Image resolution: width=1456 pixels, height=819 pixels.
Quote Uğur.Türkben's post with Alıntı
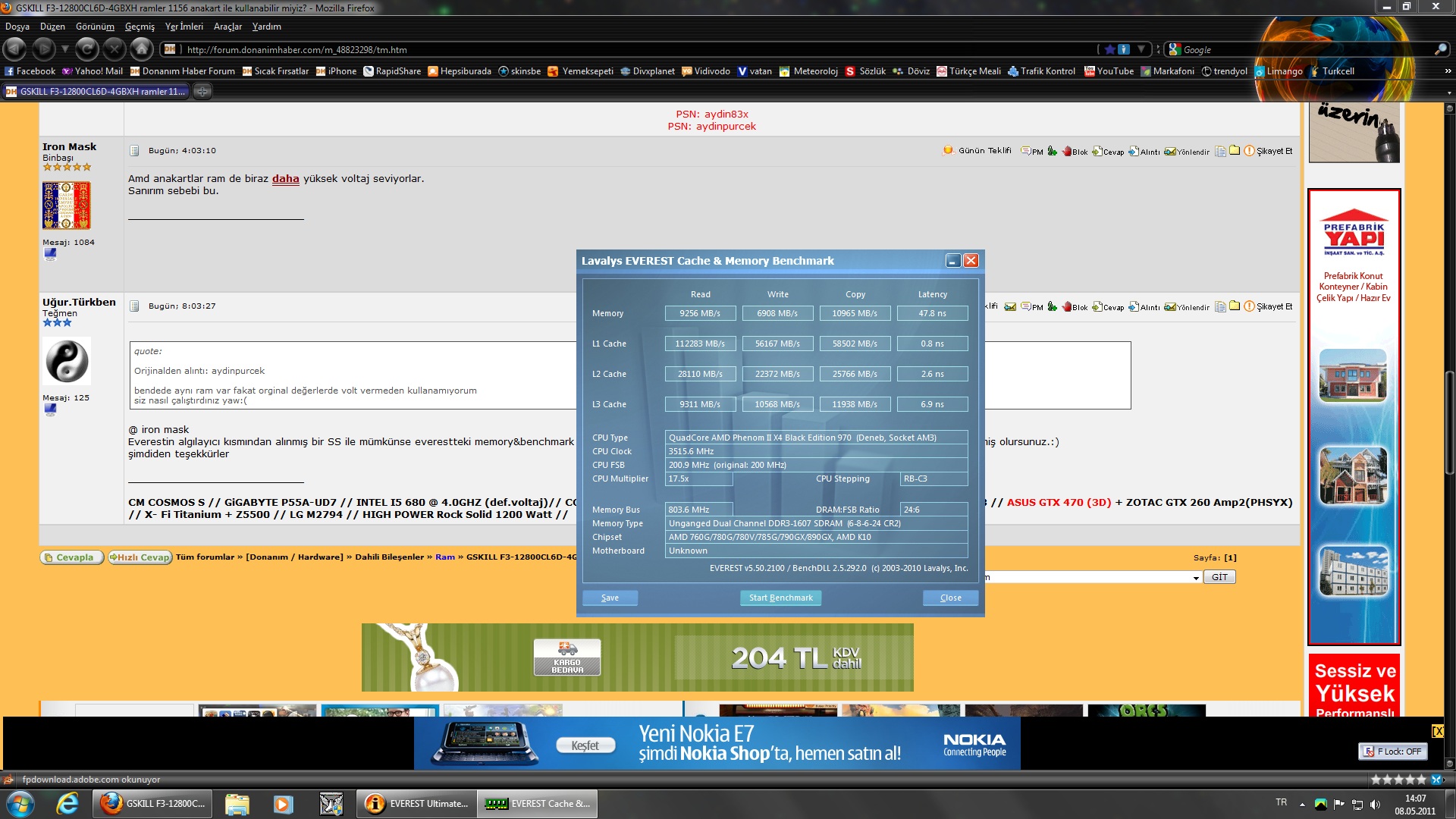(1144, 306)
